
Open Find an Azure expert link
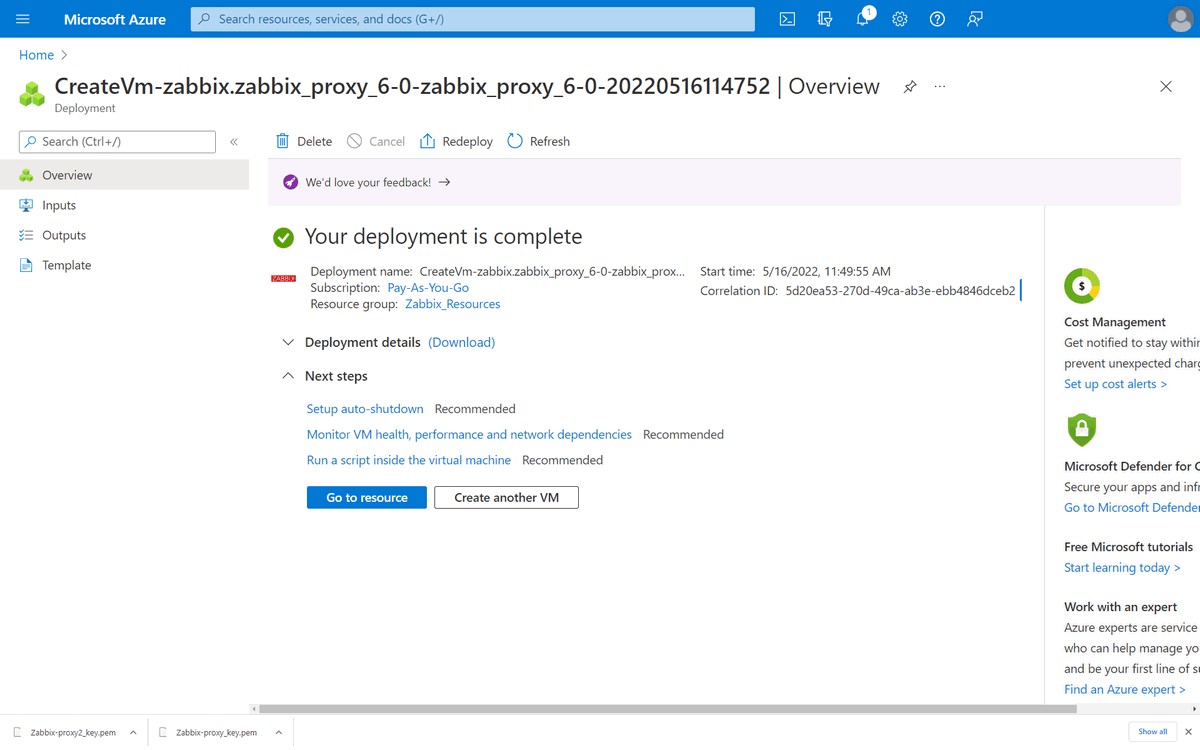coord(1125,690)
